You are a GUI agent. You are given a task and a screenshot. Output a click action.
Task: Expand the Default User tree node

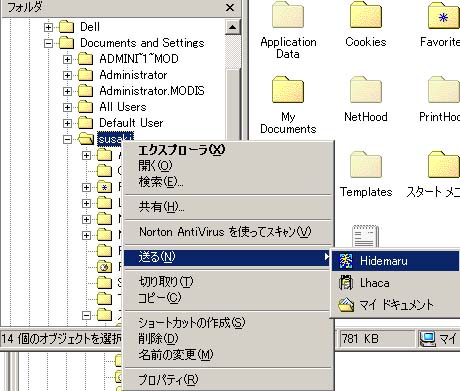[67, 123]
